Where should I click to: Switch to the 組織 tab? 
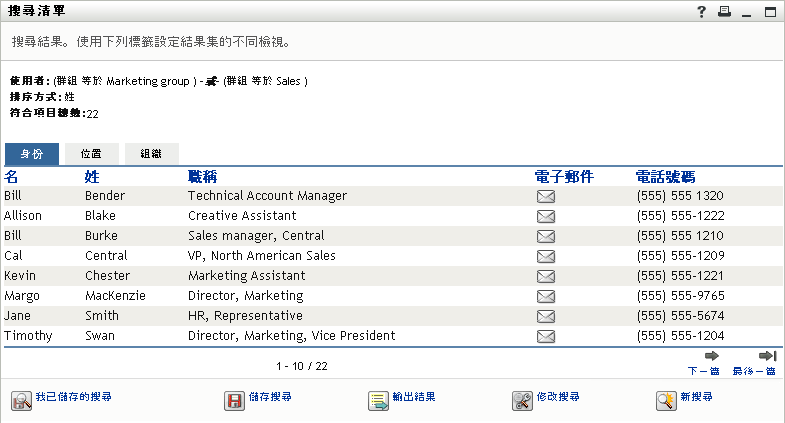tap(152, 154)
